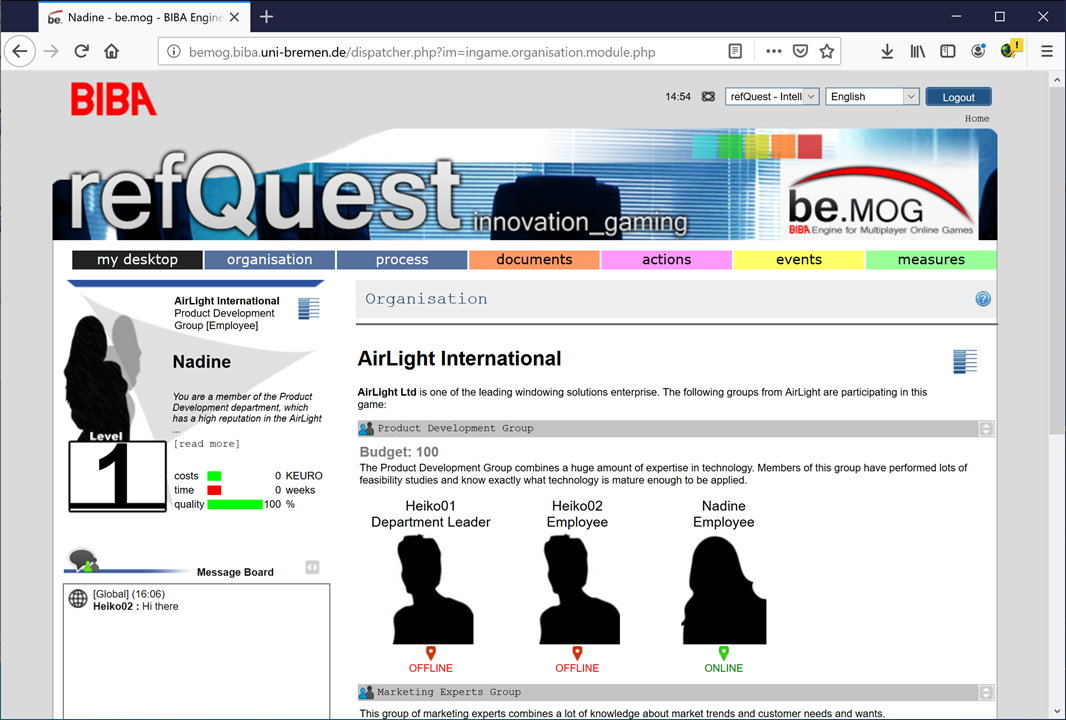Click the globe icon of the Global message
The image size is (1066, 720).
[x=78, y=598]
